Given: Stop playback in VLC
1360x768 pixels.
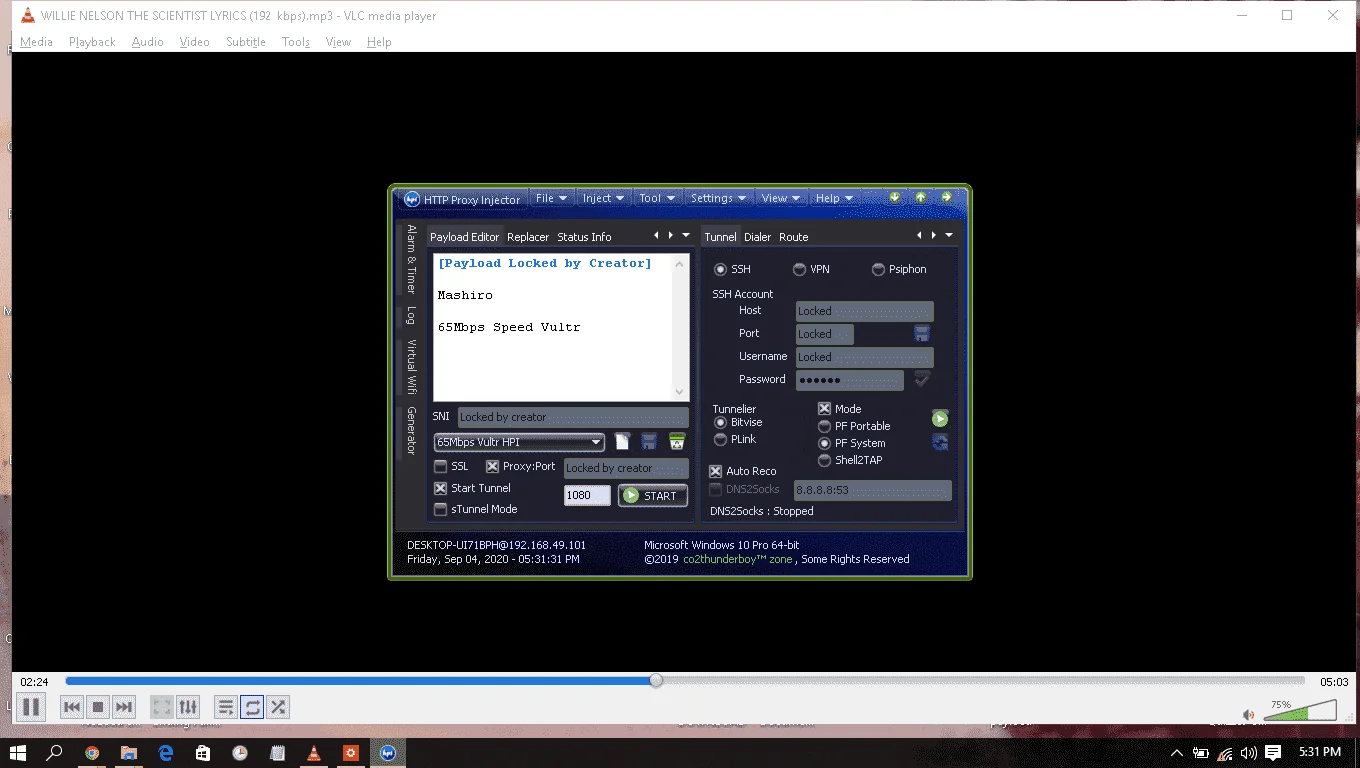Looking at the screenshot, I should click(98, 707).
